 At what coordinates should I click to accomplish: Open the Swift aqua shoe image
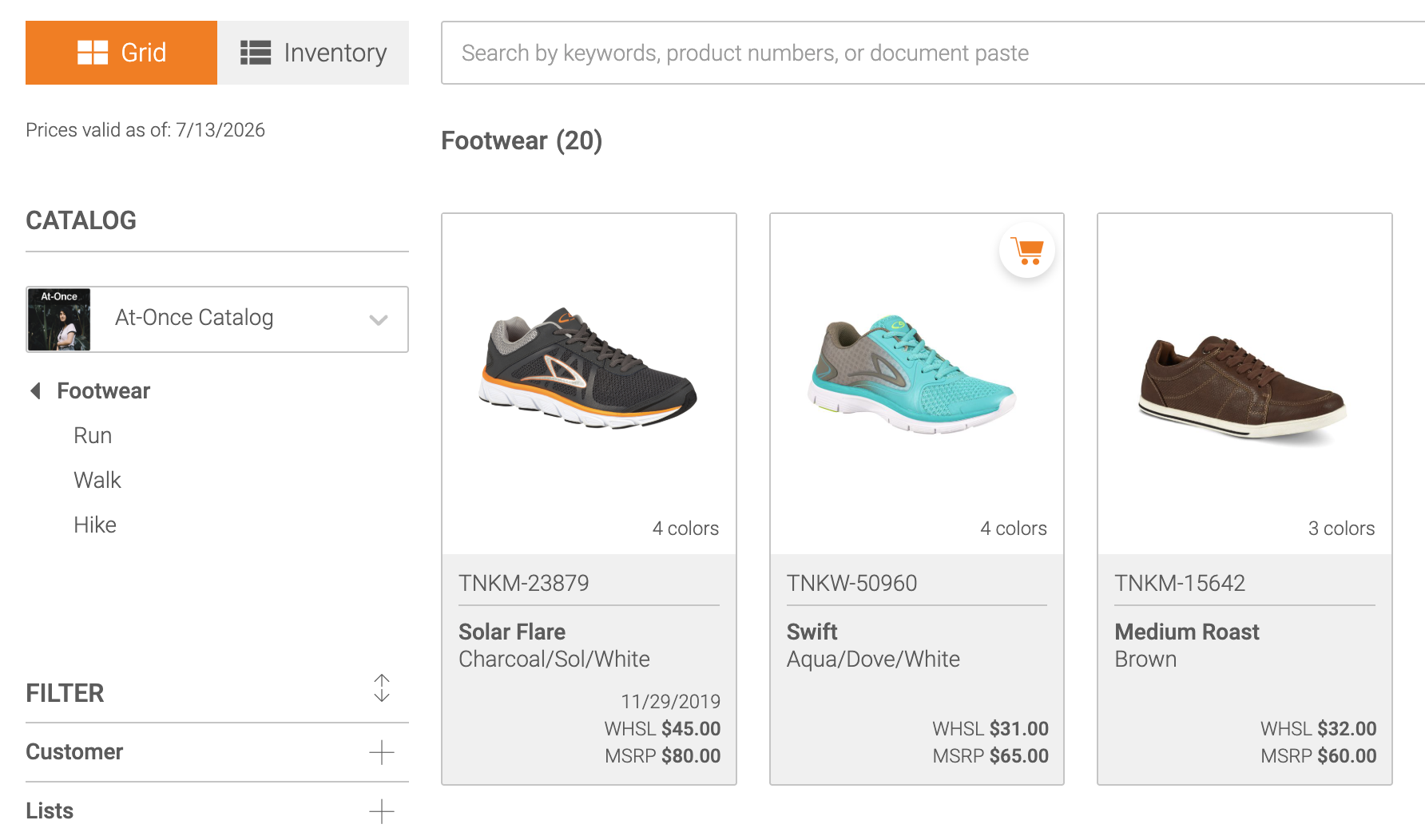point(912,374)
